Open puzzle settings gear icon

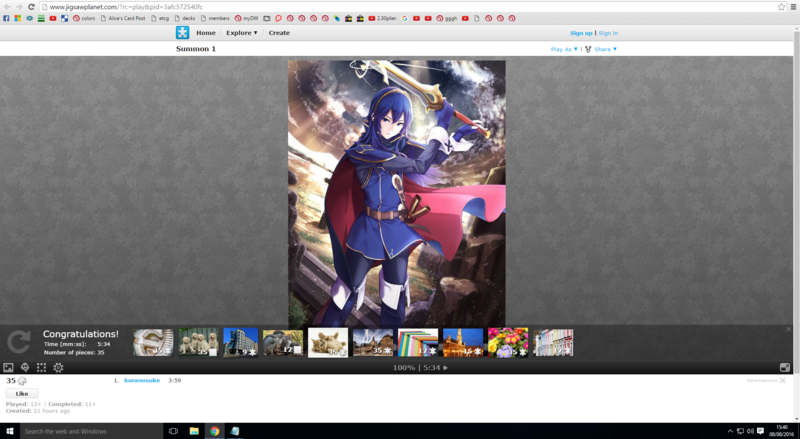[x=58, y=368]
